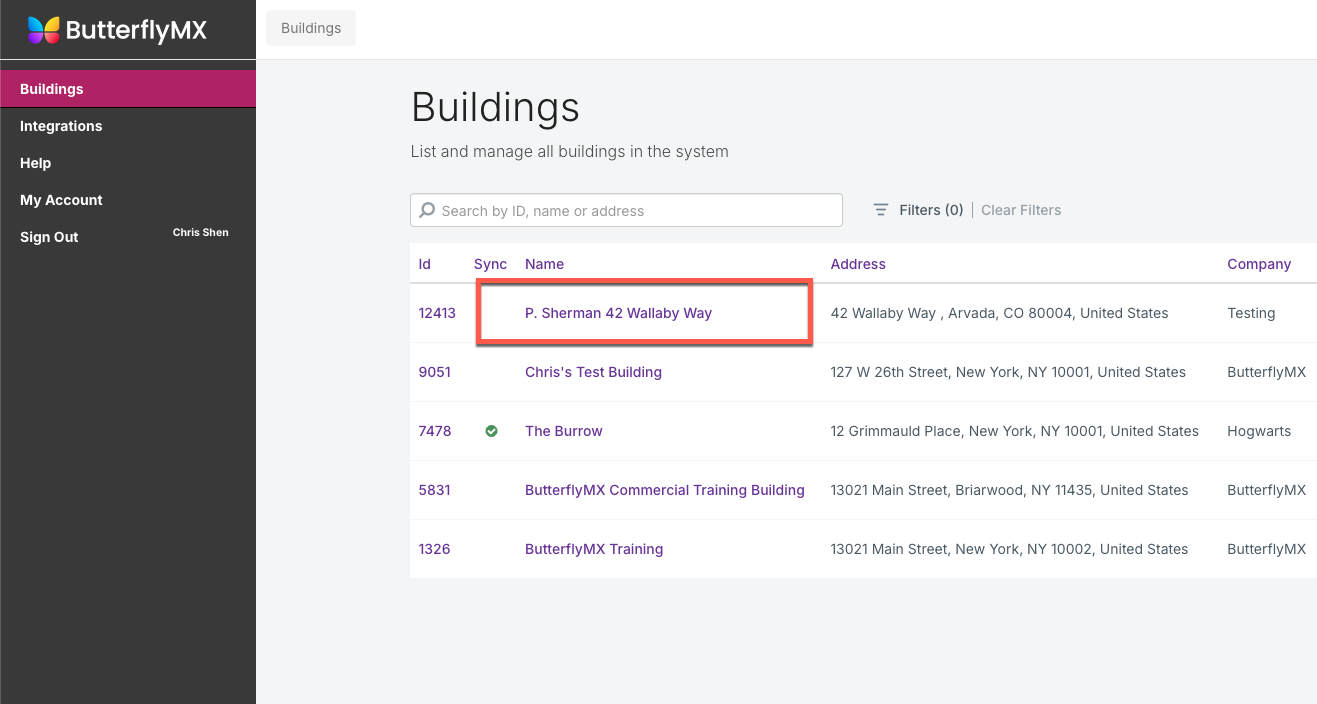Open Chris's Test Building link
The width and height of the screenshot is (1317, 704).
tap(593, 372)
